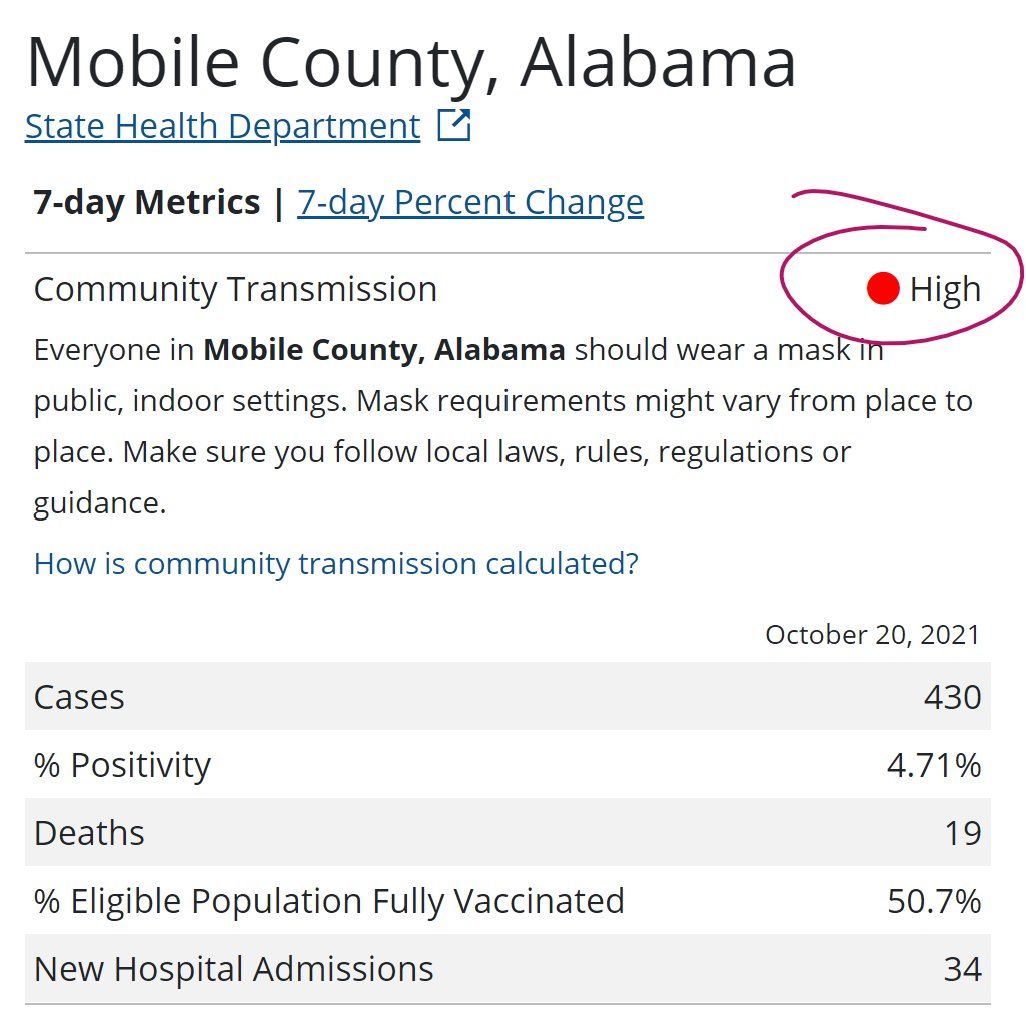Open How is community transmission calculated link
The image size is (1026, 1034).
[x=336, y=564]
